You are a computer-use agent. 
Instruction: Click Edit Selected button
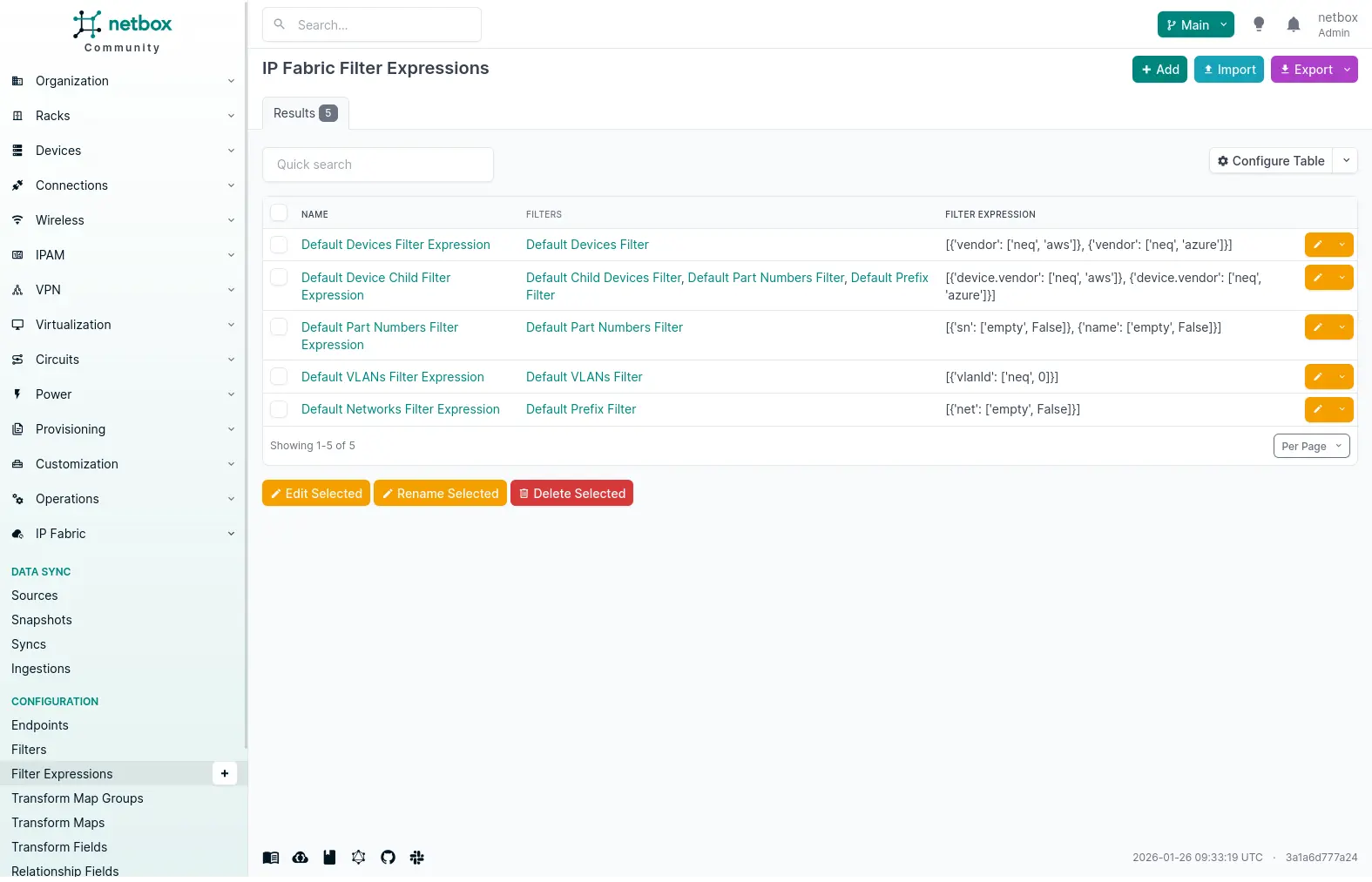coord(316,493)
